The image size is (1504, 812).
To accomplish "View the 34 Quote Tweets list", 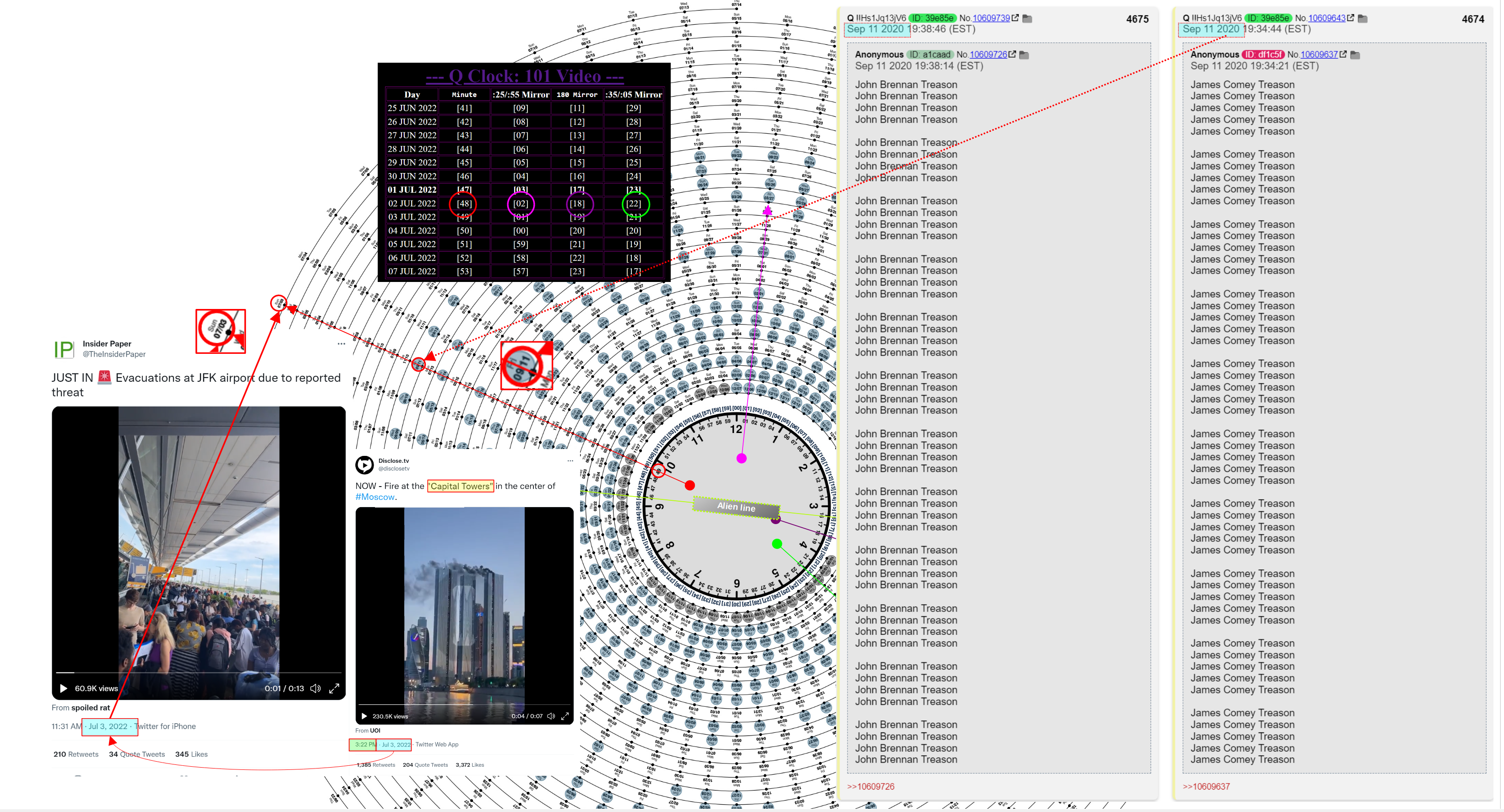I will point(136,754).
